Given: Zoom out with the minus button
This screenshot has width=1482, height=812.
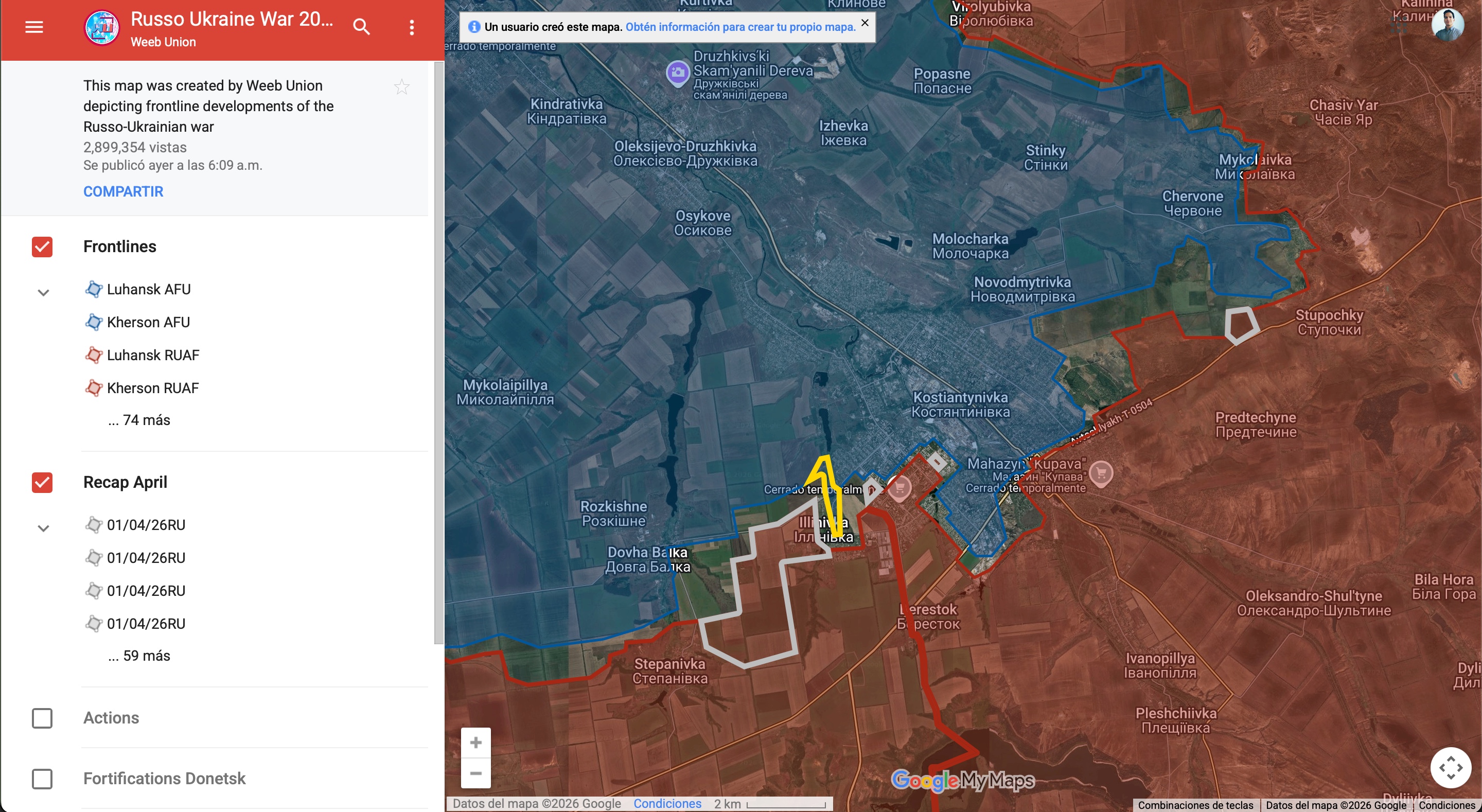Looking at the screenshot, I should pos(476,773).
